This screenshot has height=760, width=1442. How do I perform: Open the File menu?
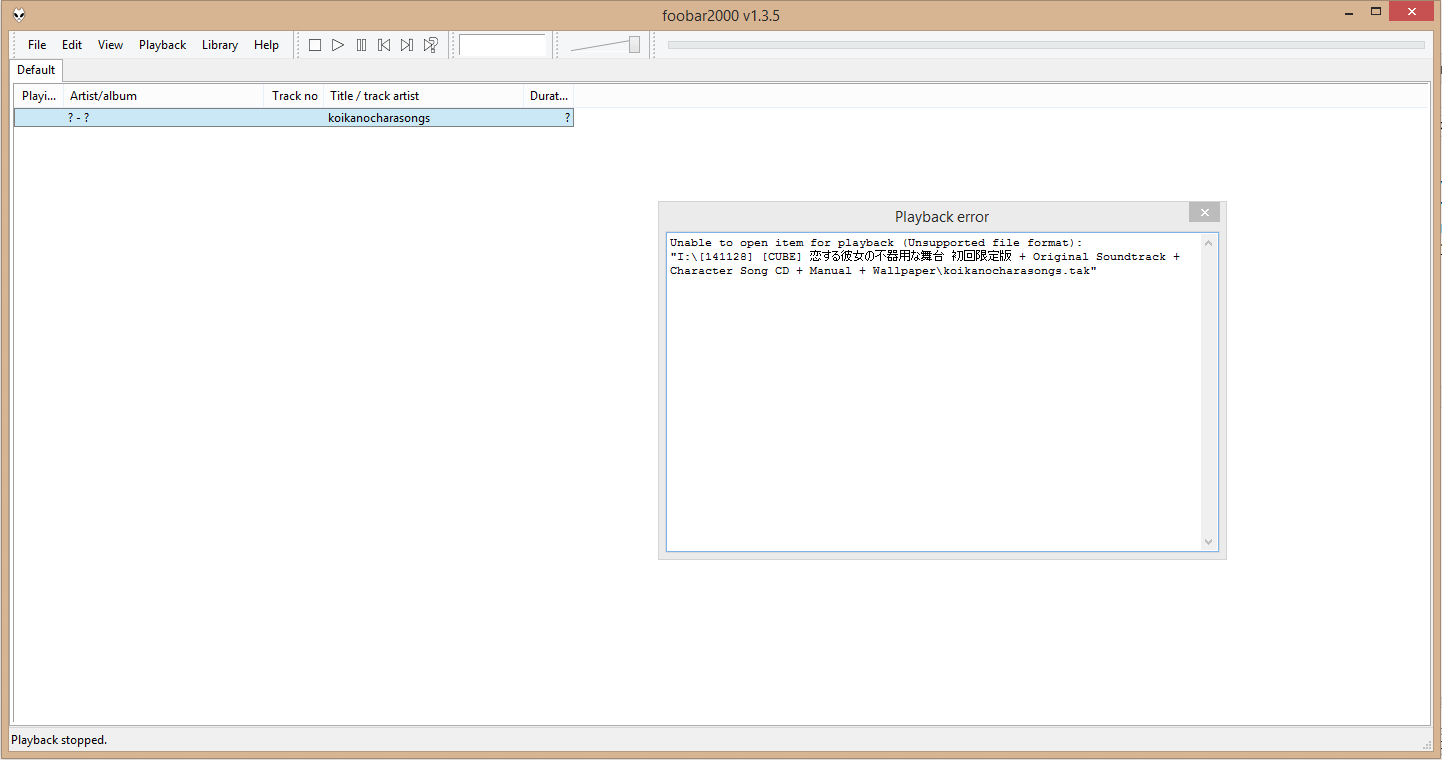coord(37,45)
